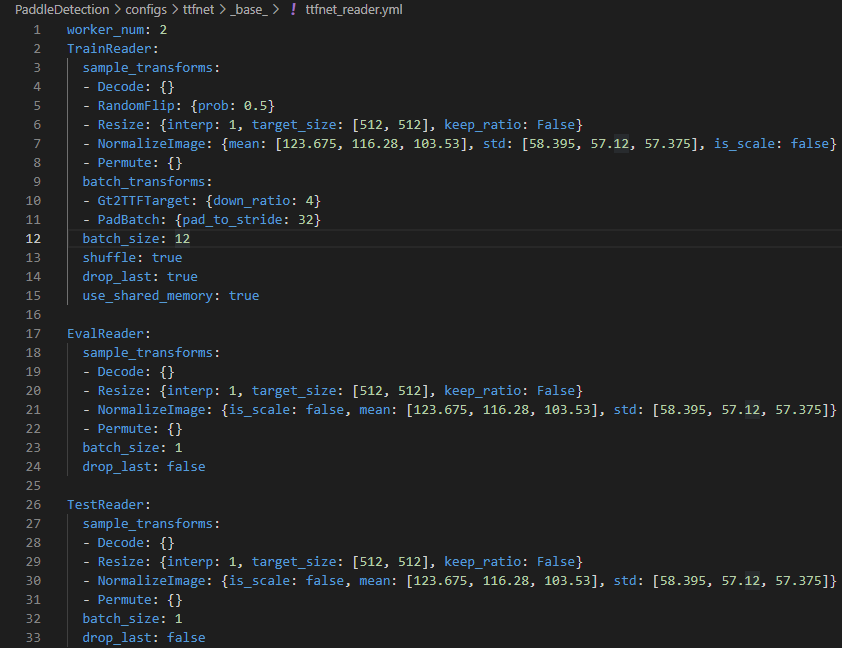The width and height of the screenshot is (842, 648).
Task: Open the ttfnet breadcrumb dropdown
Action: (199, 9)
